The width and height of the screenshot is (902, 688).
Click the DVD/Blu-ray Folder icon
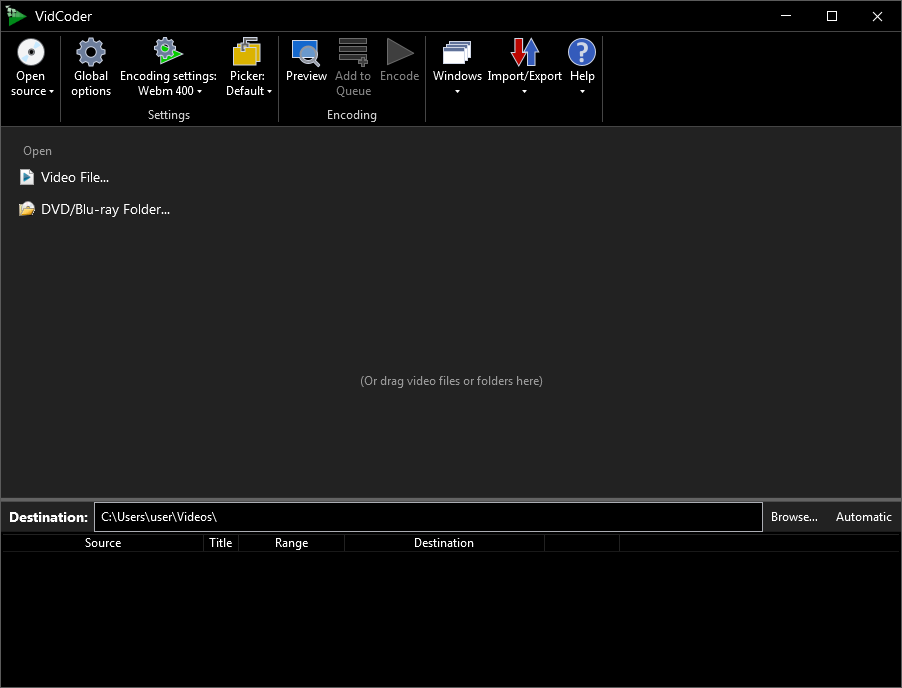click(x=27, y=209)
